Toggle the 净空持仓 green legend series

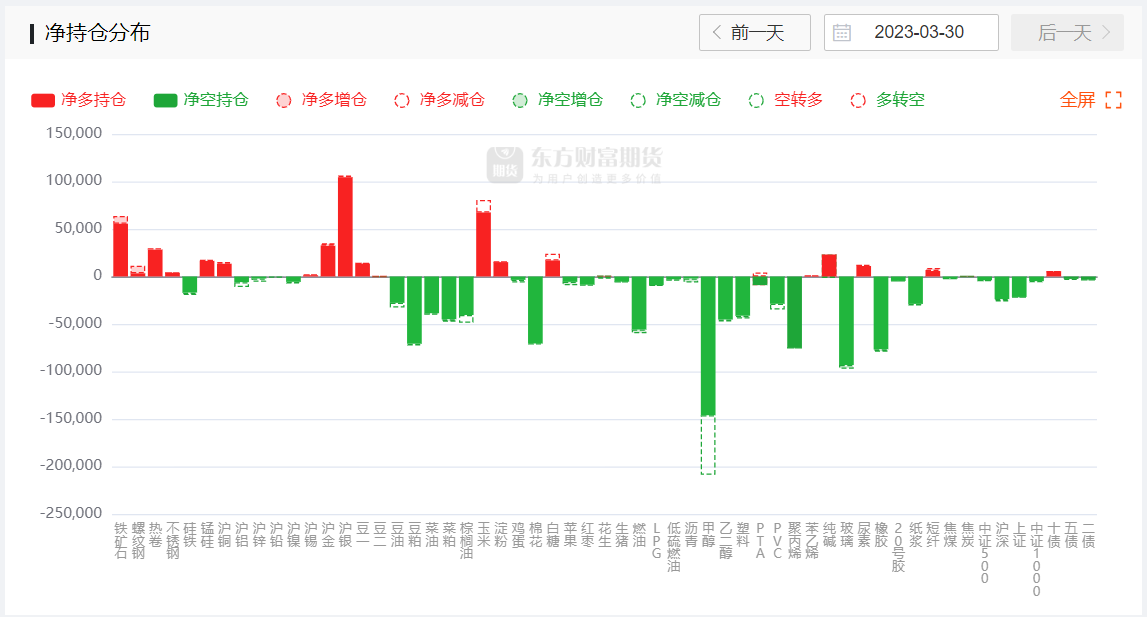pyautogui.click(x=200, y=100)
